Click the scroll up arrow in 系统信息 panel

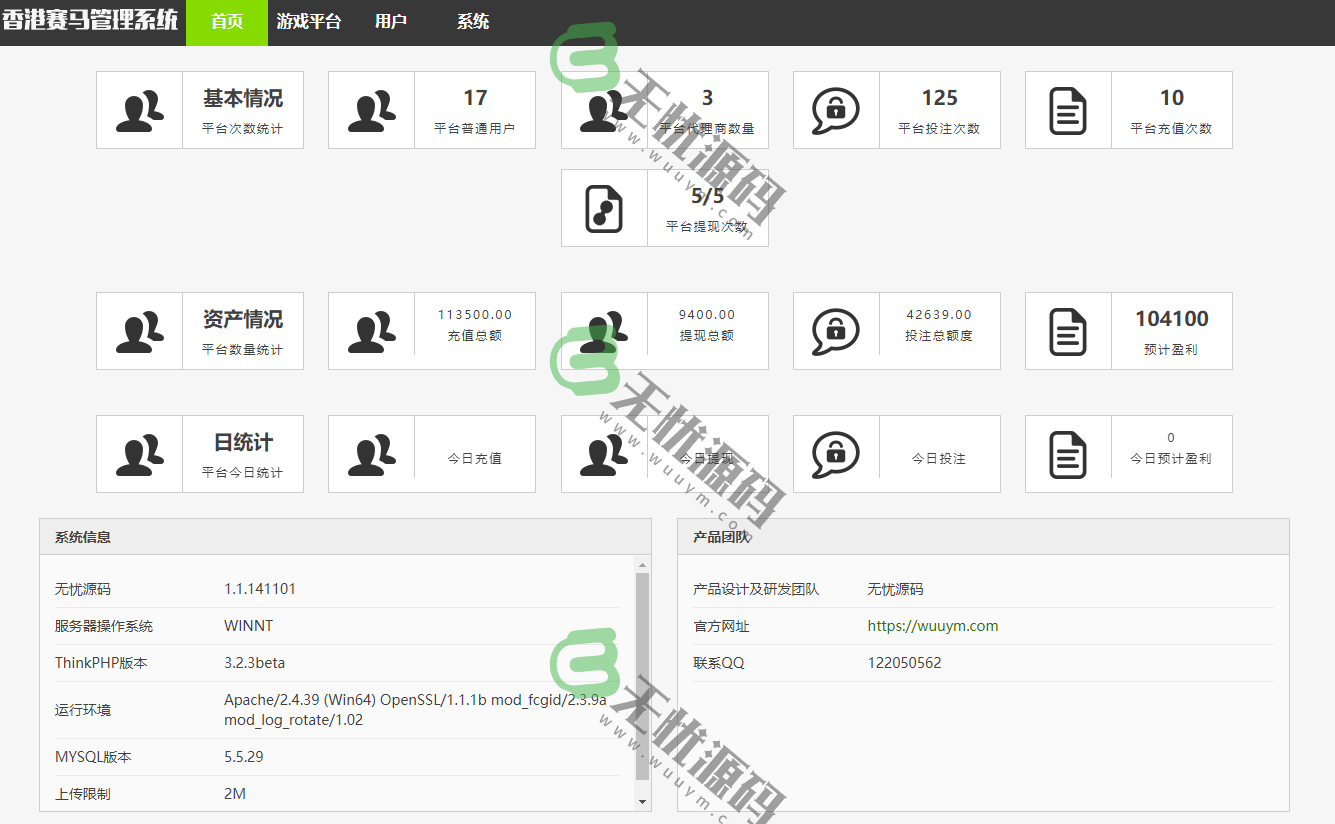[x=642, y=565]
